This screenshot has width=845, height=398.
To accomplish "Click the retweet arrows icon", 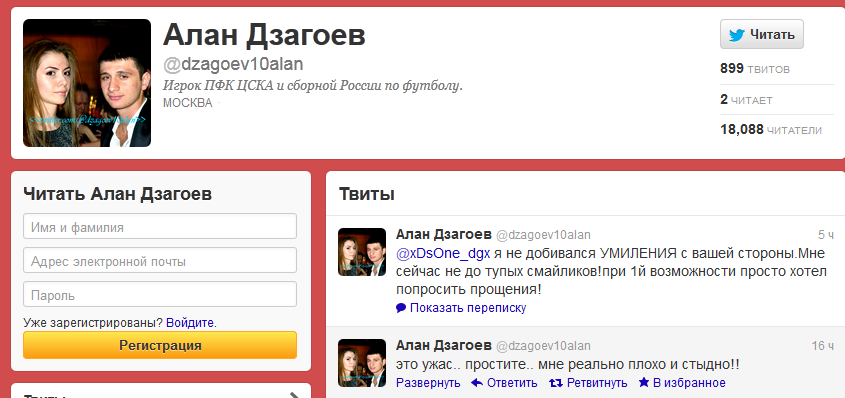I will pyautogui.click(x=556, y=383).
